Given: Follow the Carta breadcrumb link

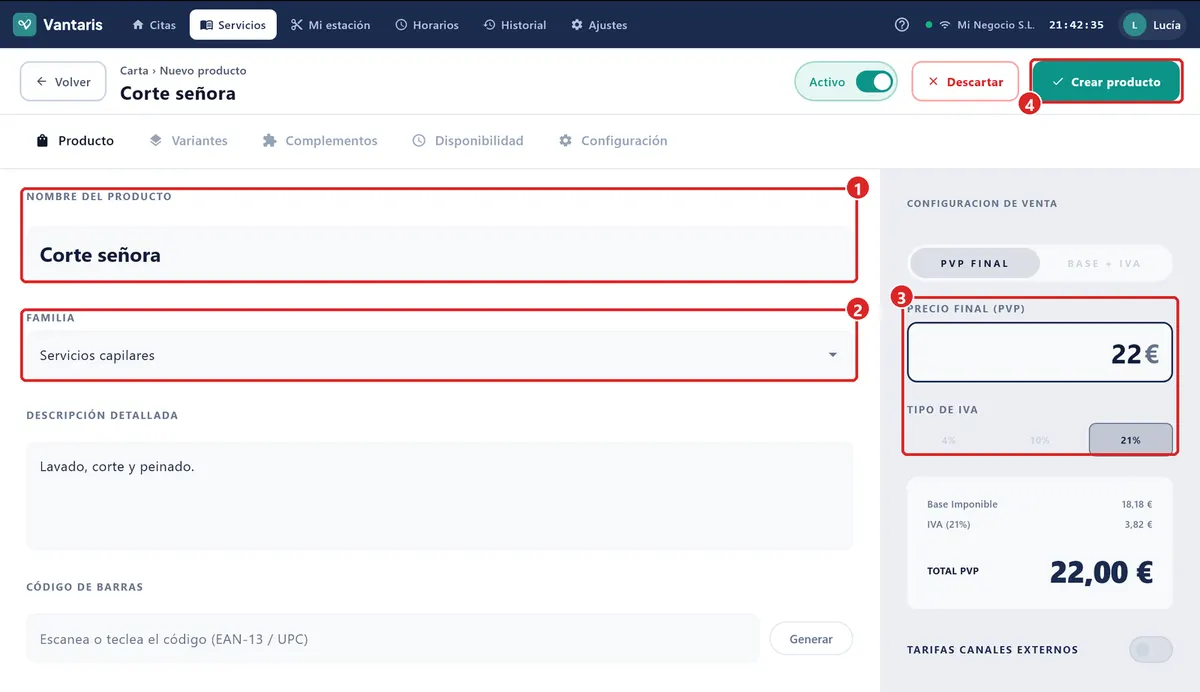Looking at the screenshot, I should pyautogui.click(x=134, y=71).
